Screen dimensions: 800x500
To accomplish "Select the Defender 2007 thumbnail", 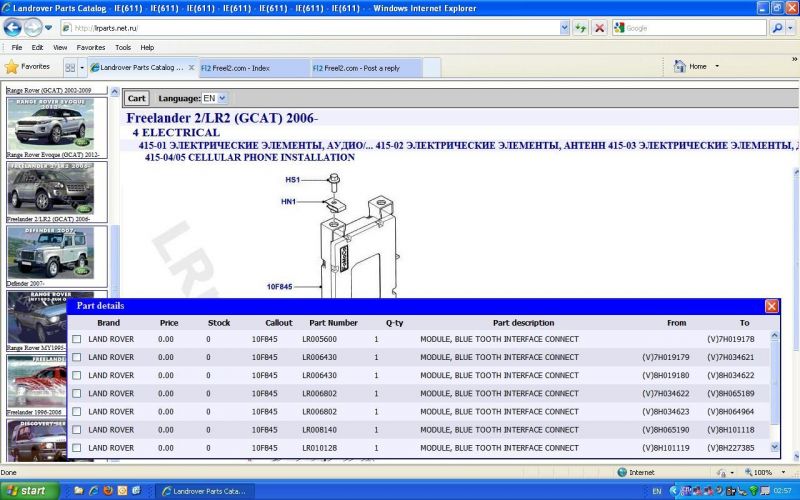I will tap(51, 254).
